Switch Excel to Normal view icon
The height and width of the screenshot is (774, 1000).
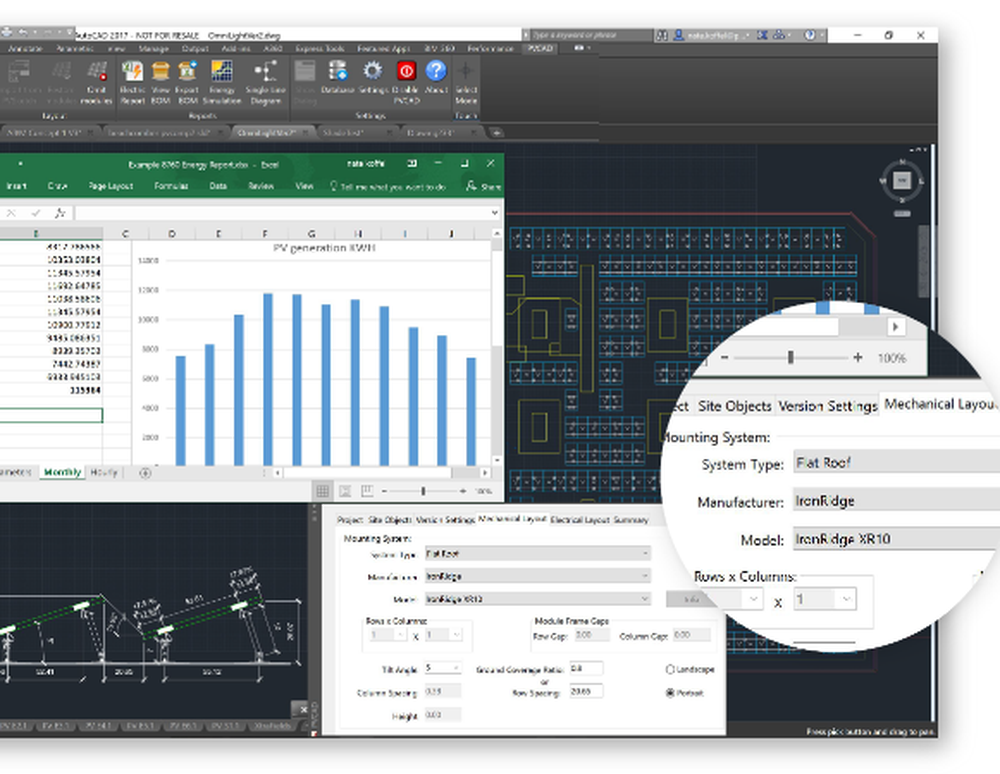(x=323, y=491)
